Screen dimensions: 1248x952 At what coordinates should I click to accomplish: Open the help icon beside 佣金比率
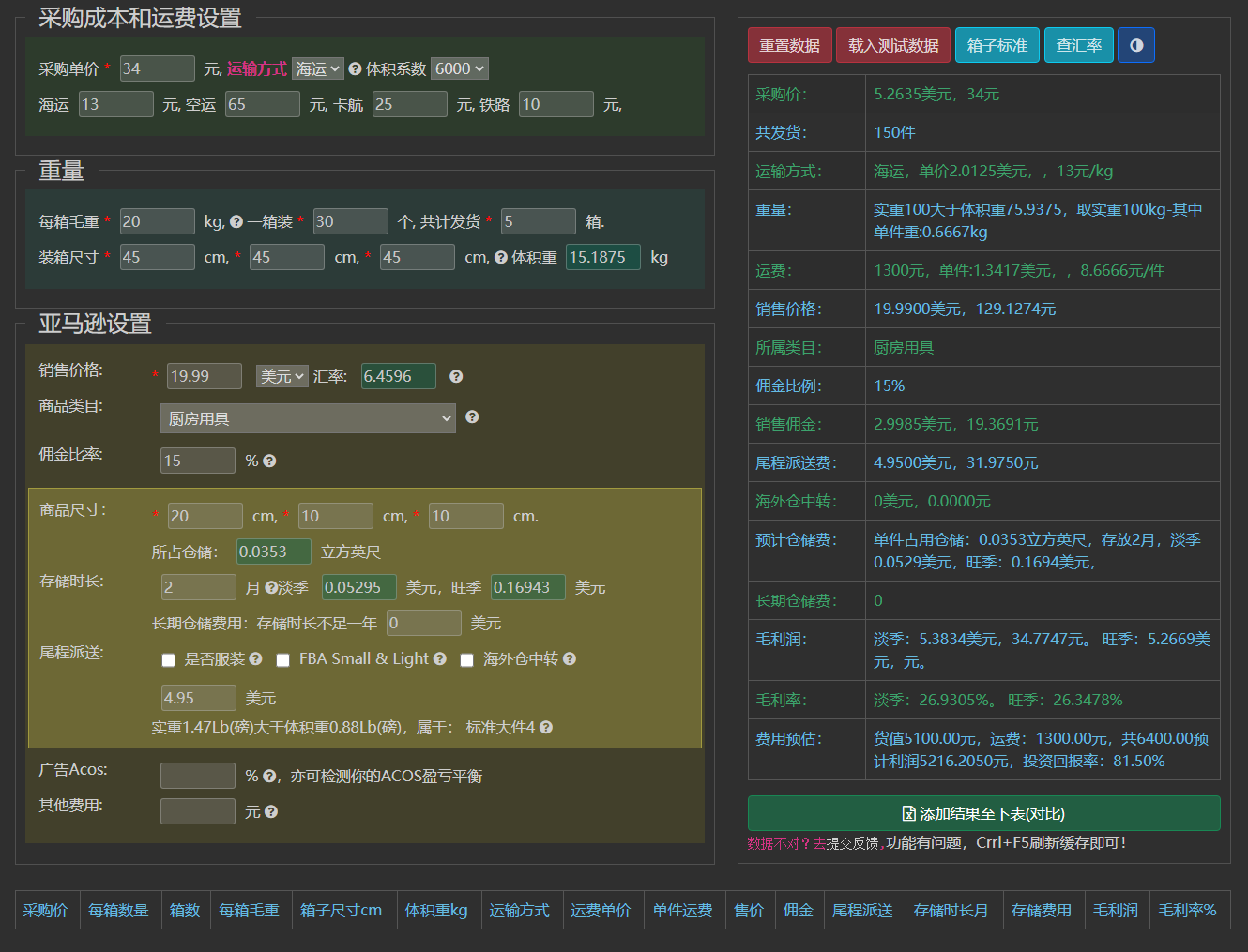pos(270,461)
